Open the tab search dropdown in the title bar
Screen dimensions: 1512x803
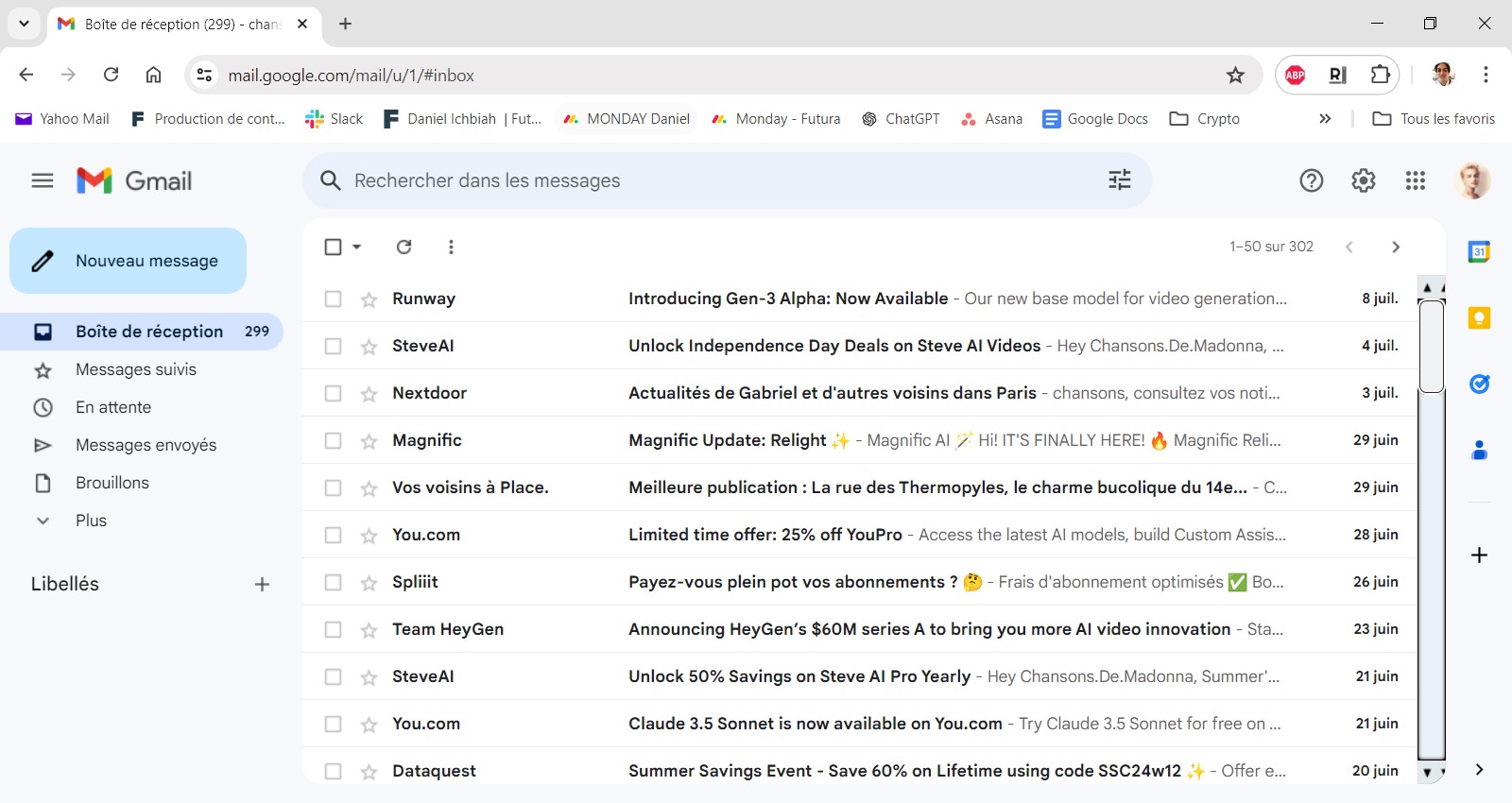[x=24, y=24]
